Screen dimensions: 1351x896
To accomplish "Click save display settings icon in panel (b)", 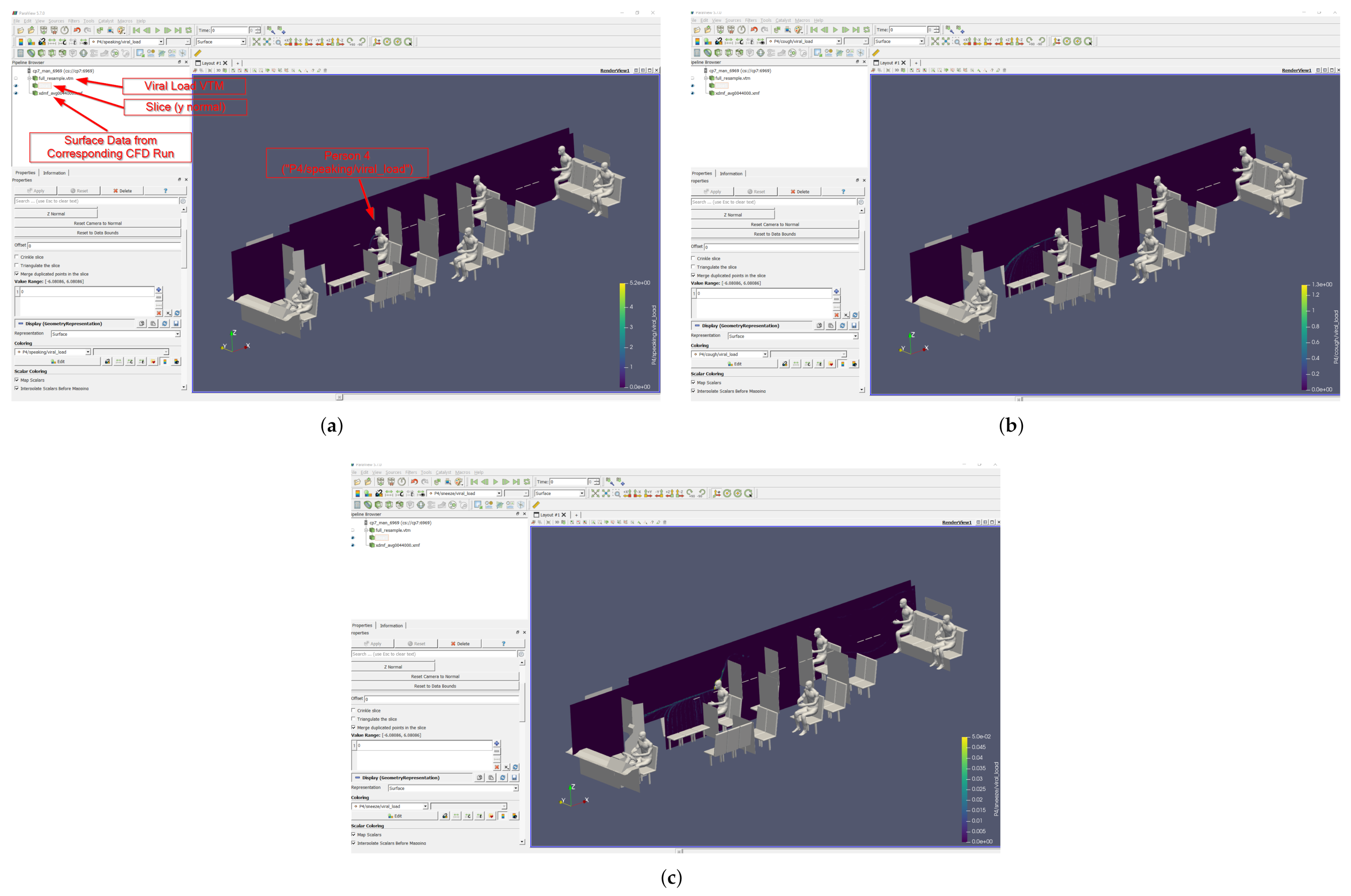I will (x=854, y=326).
